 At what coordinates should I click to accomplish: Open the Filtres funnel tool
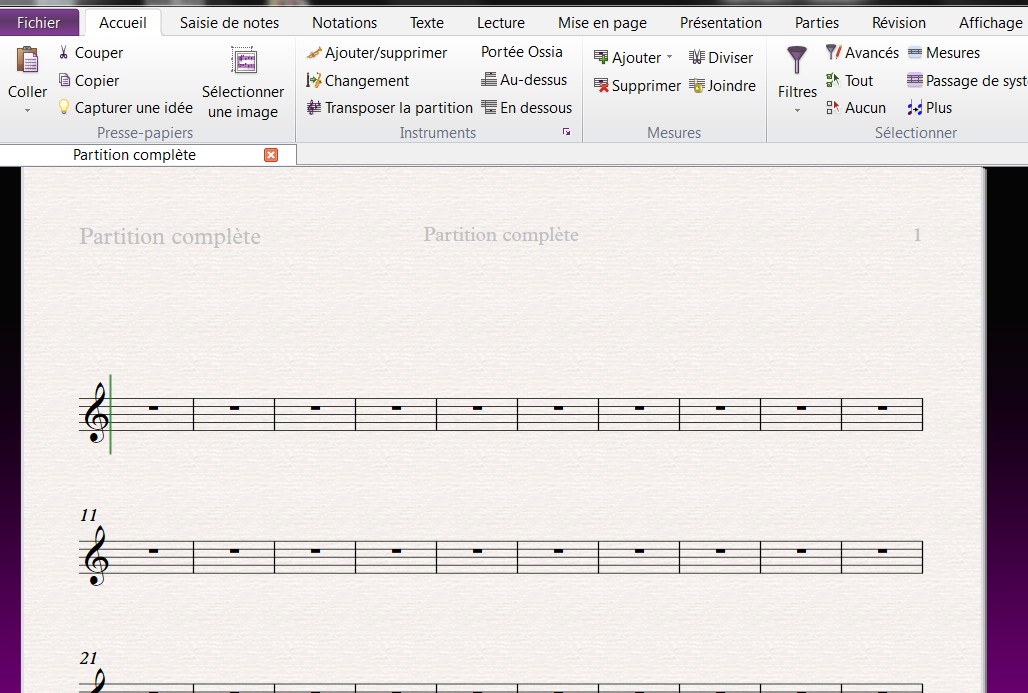796,63
